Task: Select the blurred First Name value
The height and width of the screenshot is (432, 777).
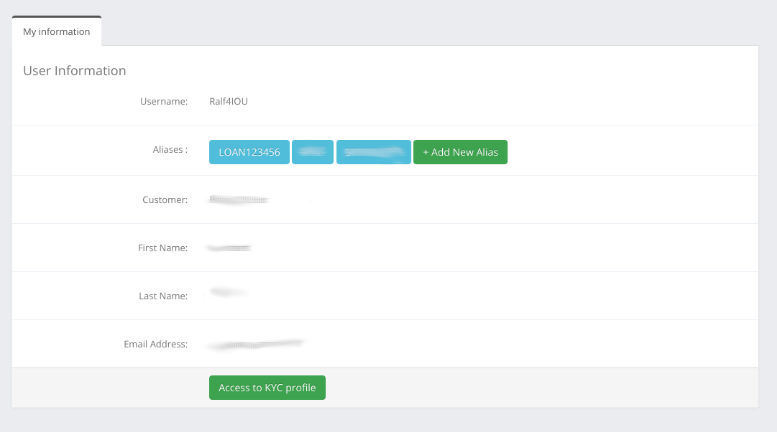Action: click(228, 246)
